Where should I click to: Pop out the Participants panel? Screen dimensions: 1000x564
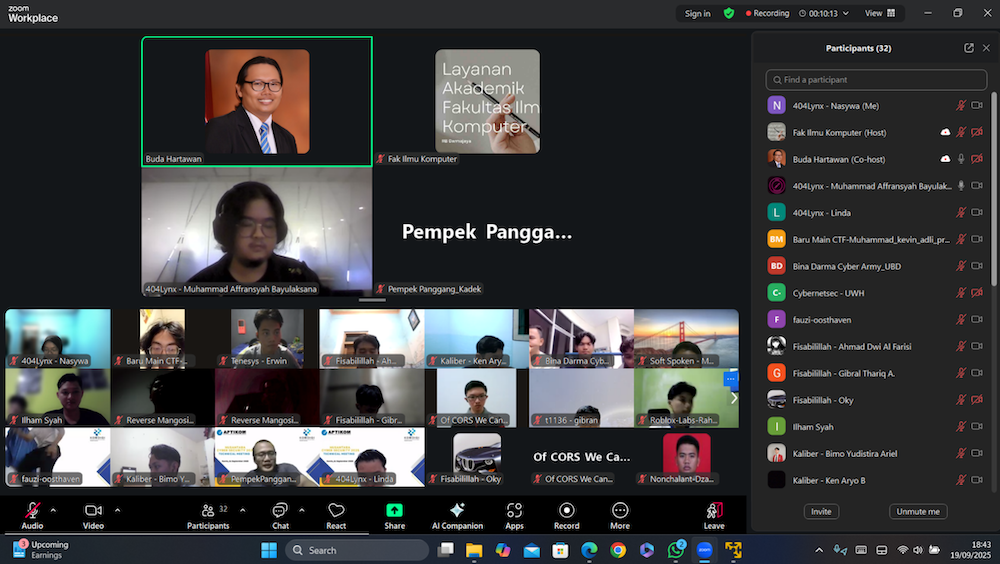click(x=968, y=48)
